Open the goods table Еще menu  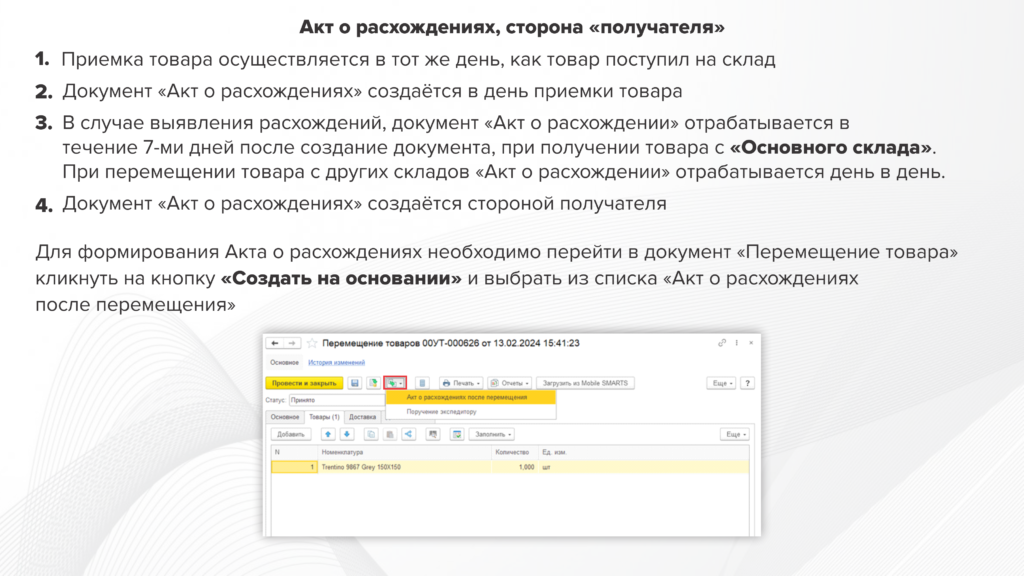(x=735, y=434)
